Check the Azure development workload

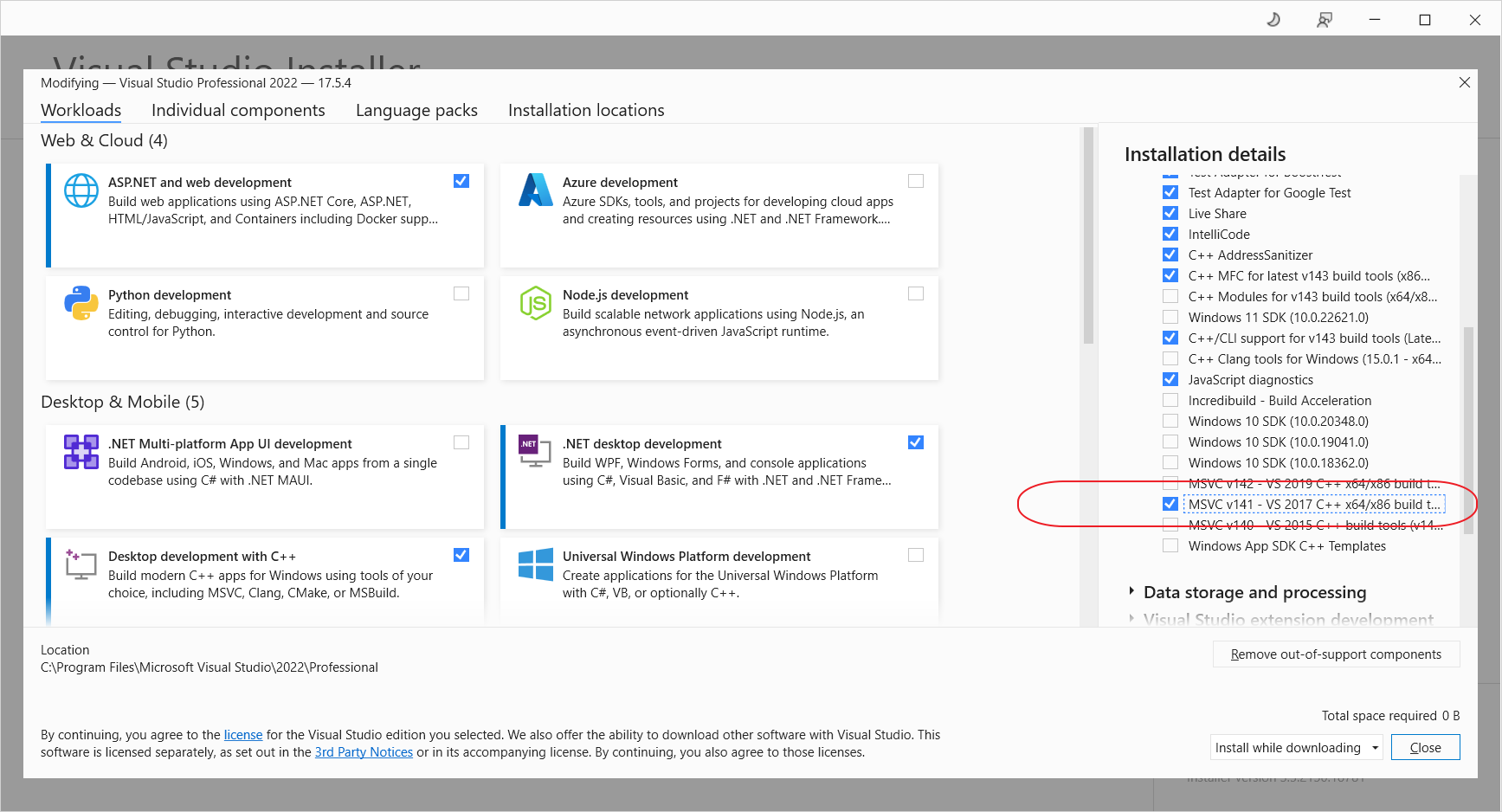(916, 181)
